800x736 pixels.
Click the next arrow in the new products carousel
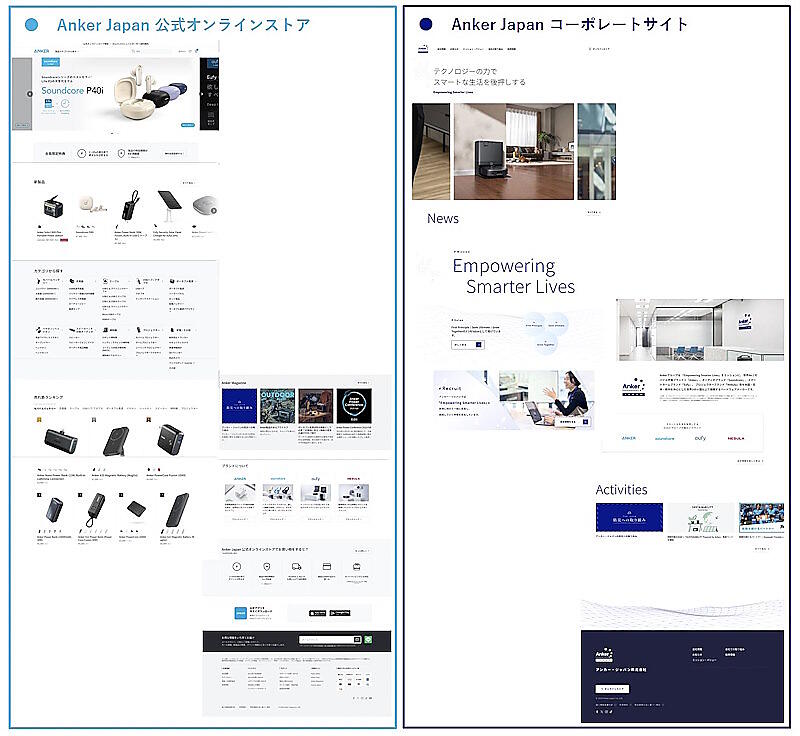point(213,211)
